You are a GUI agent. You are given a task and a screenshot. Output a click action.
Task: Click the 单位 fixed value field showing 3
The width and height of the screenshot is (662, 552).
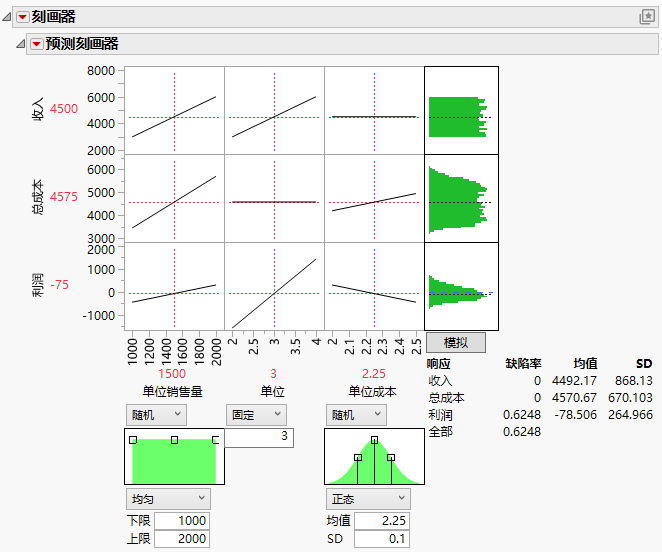click(x=259, y=437)
